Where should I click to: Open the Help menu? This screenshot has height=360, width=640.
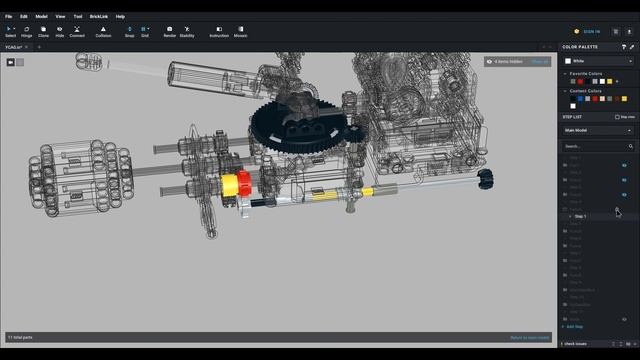120,17
